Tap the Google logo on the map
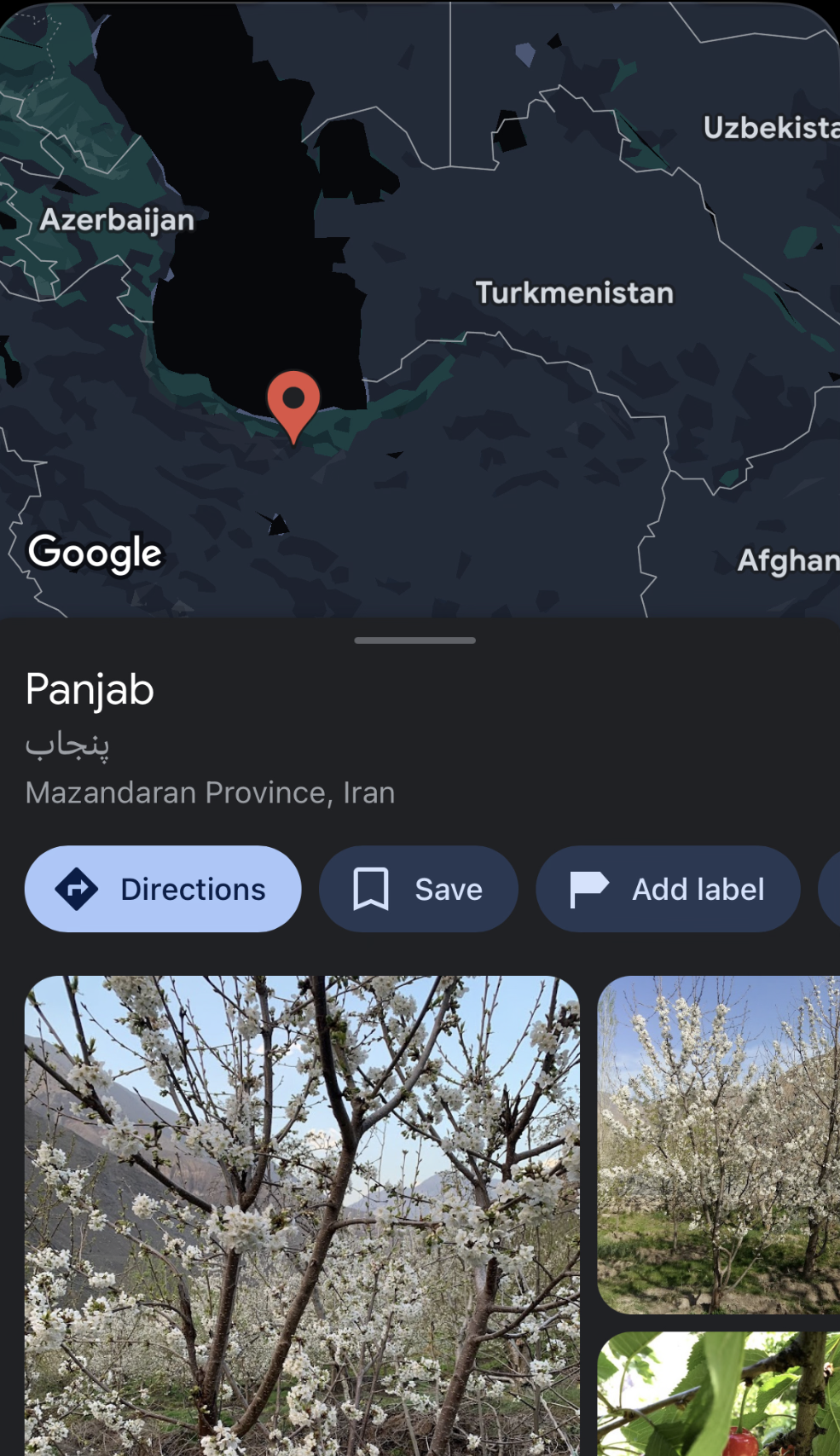Image resolution: width=840 pixels, height=1456 pixels. point(96,553)
